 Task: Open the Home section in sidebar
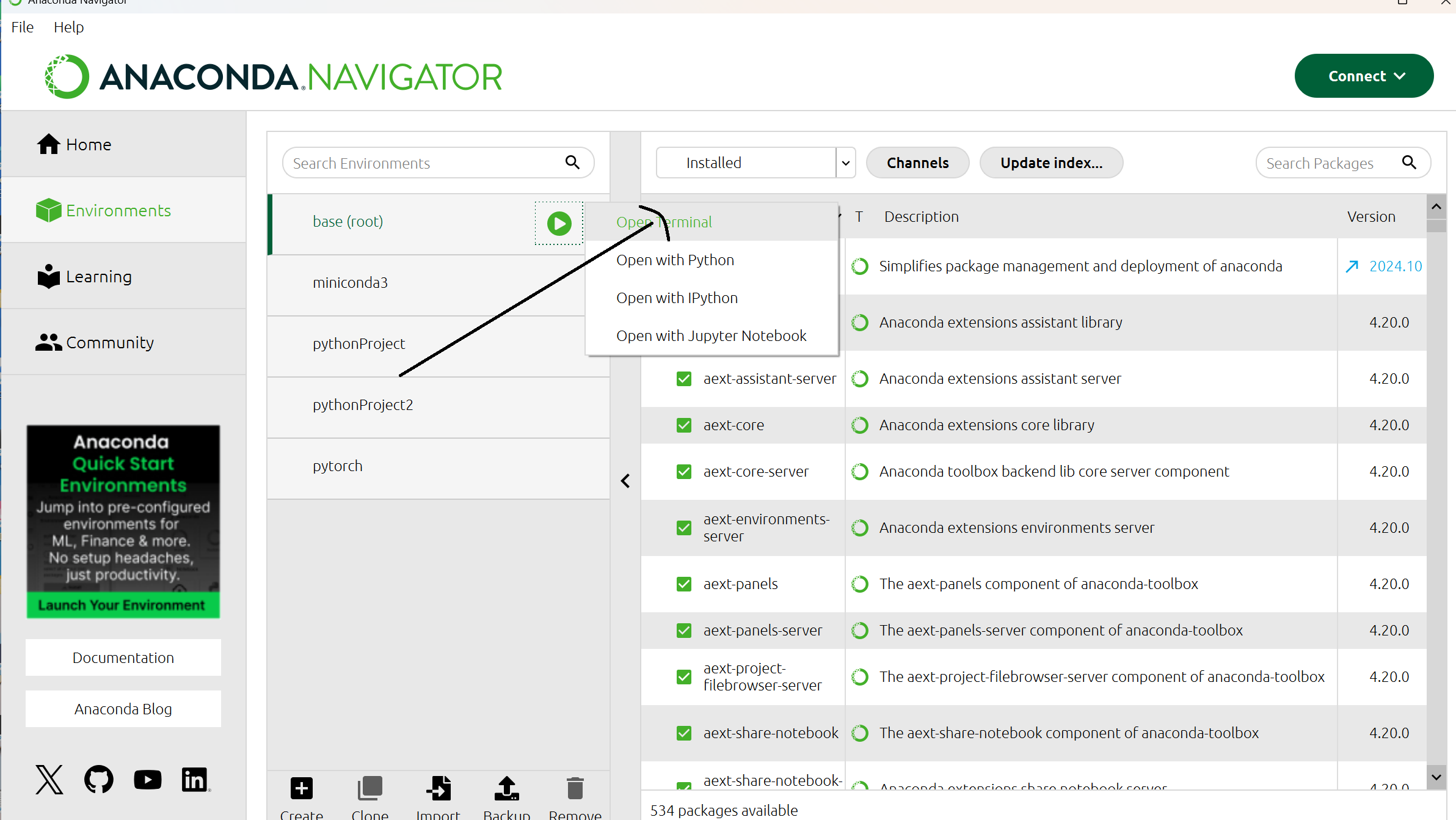[123, 144]
